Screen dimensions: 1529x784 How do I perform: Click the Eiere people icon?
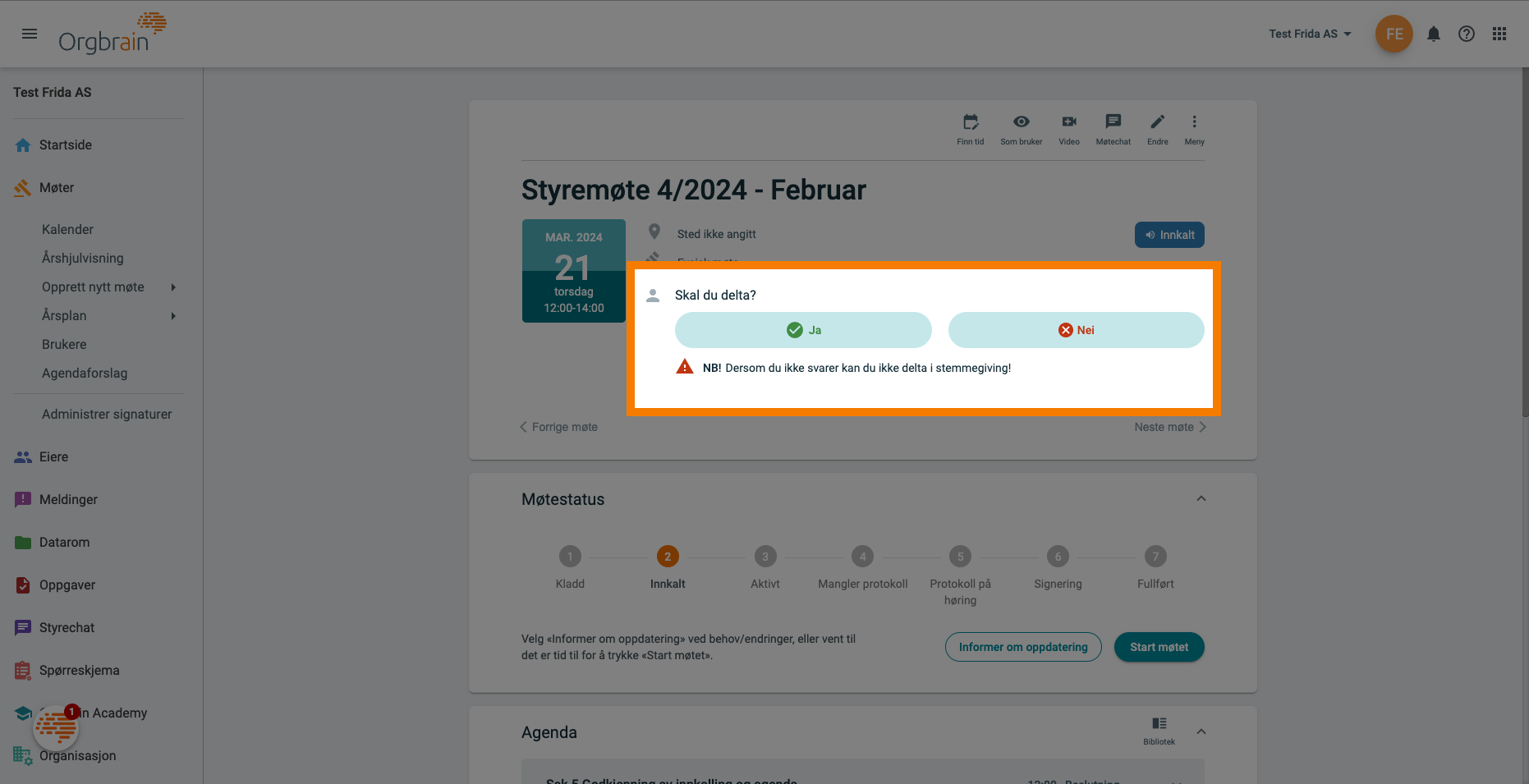point(23,457)
